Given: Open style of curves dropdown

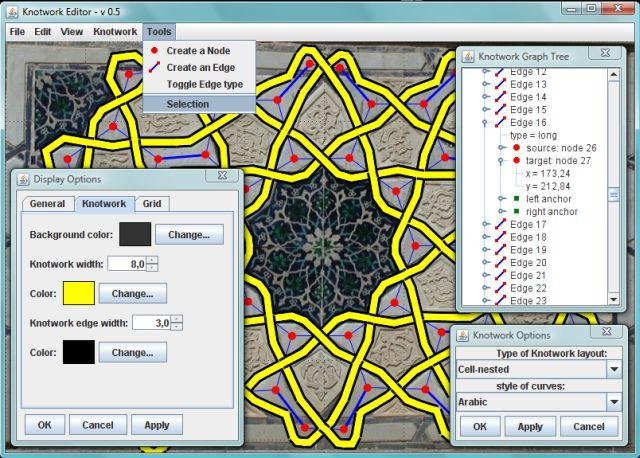Looking at the screenshot, I should [614, 402].
